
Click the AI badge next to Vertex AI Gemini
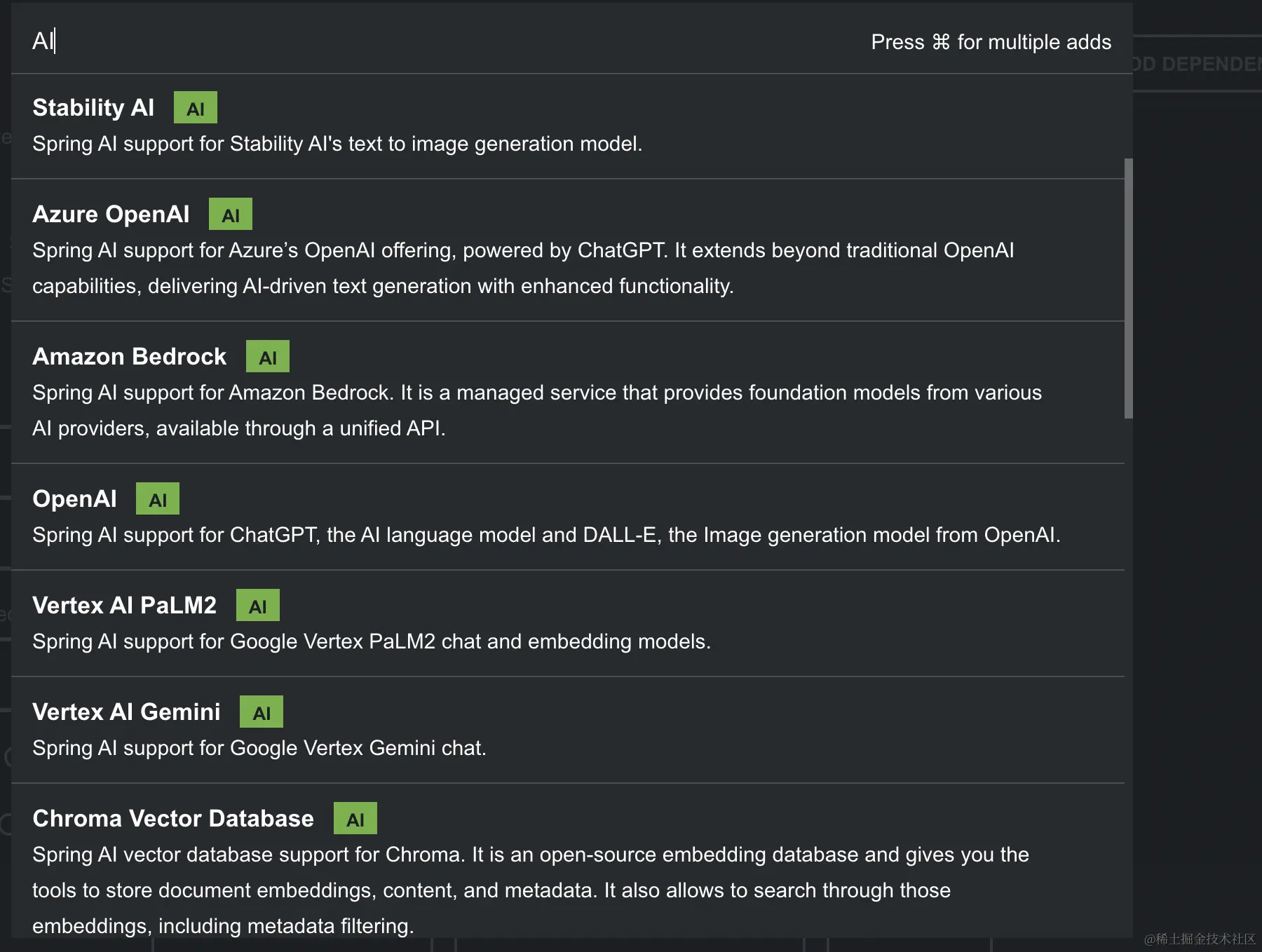262,712
